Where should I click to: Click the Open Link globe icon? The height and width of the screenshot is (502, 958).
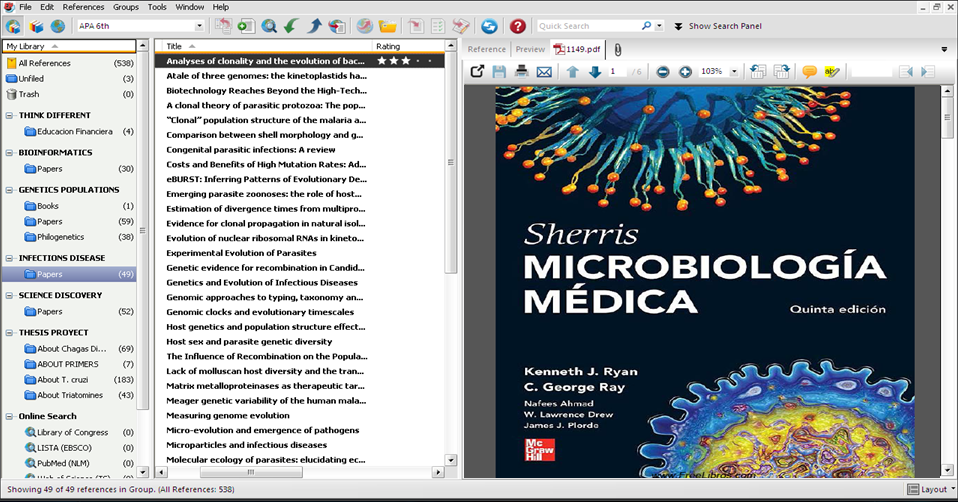(365, 26)
